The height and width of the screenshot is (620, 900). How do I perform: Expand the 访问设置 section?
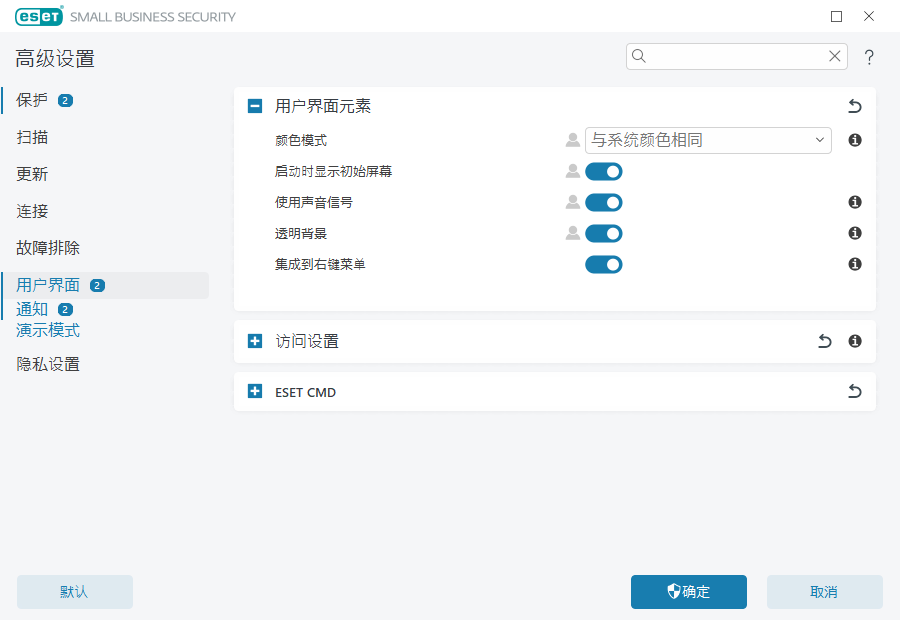[x=254, y=341]
